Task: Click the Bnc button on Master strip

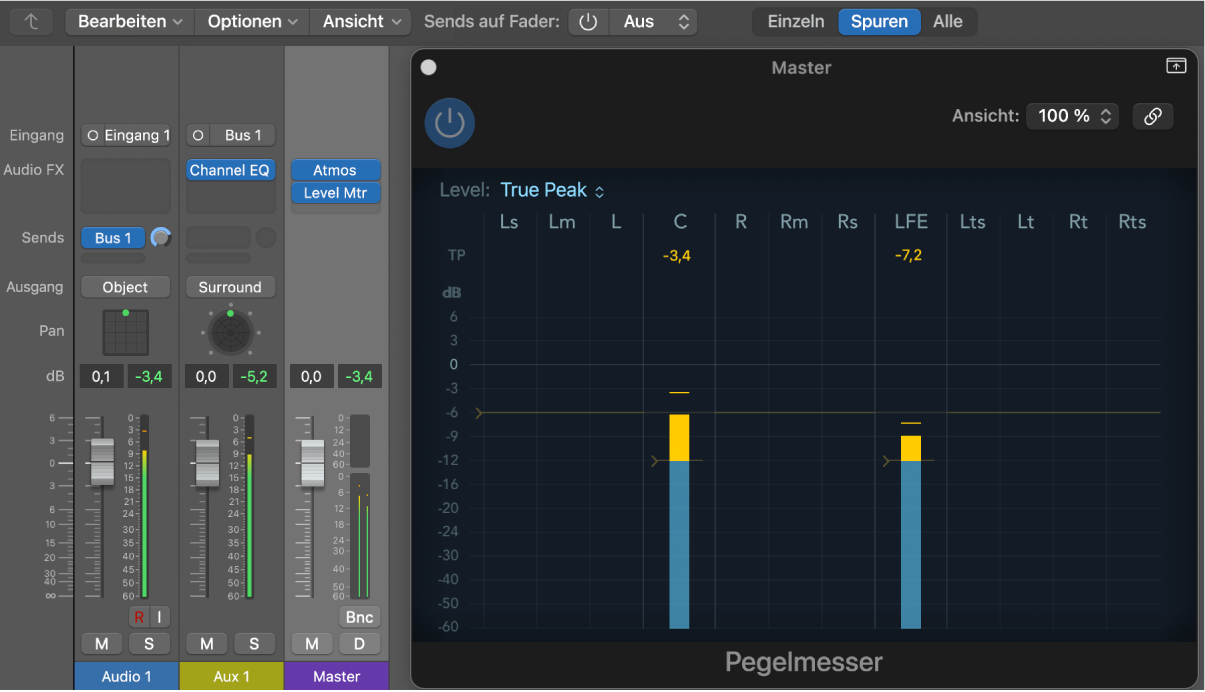Action: point(359,617)
